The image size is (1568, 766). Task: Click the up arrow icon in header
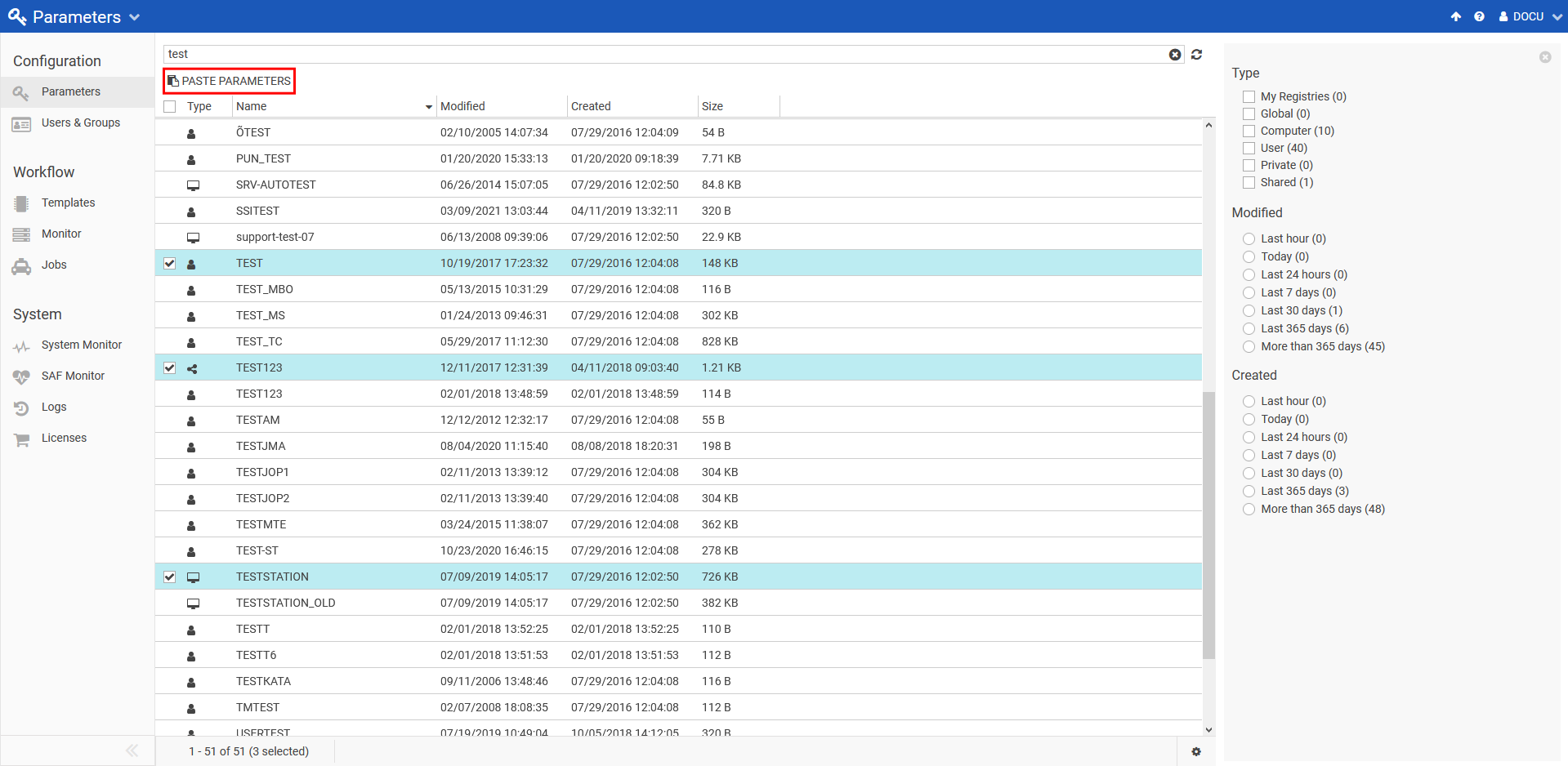tap(1456, 16)
